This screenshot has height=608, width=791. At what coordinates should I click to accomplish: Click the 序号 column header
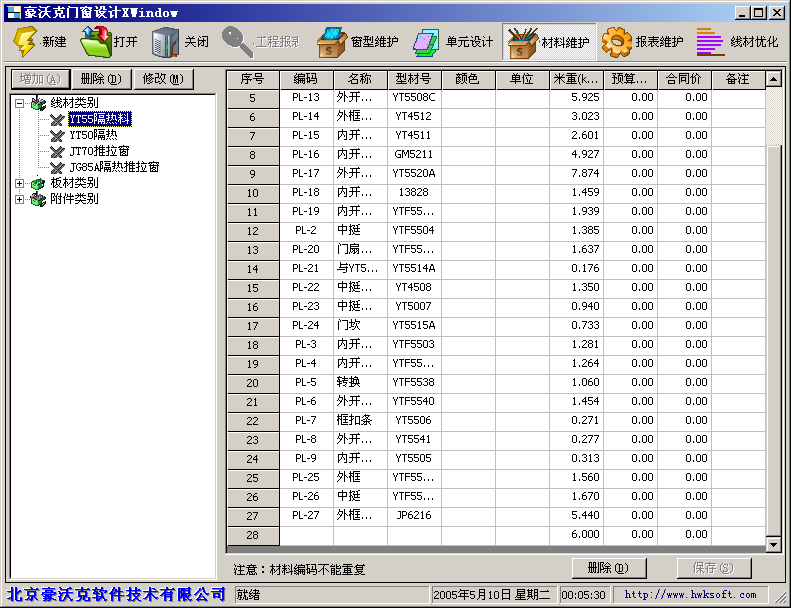click(253, 79)
